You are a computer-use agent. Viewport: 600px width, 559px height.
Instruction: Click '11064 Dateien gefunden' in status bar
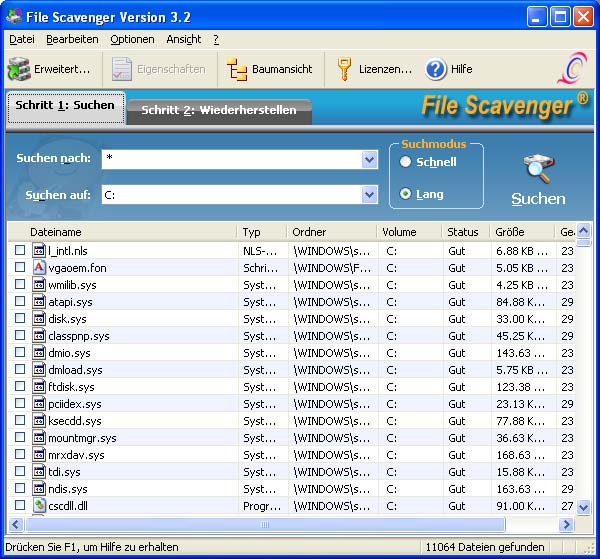(485, 547)
